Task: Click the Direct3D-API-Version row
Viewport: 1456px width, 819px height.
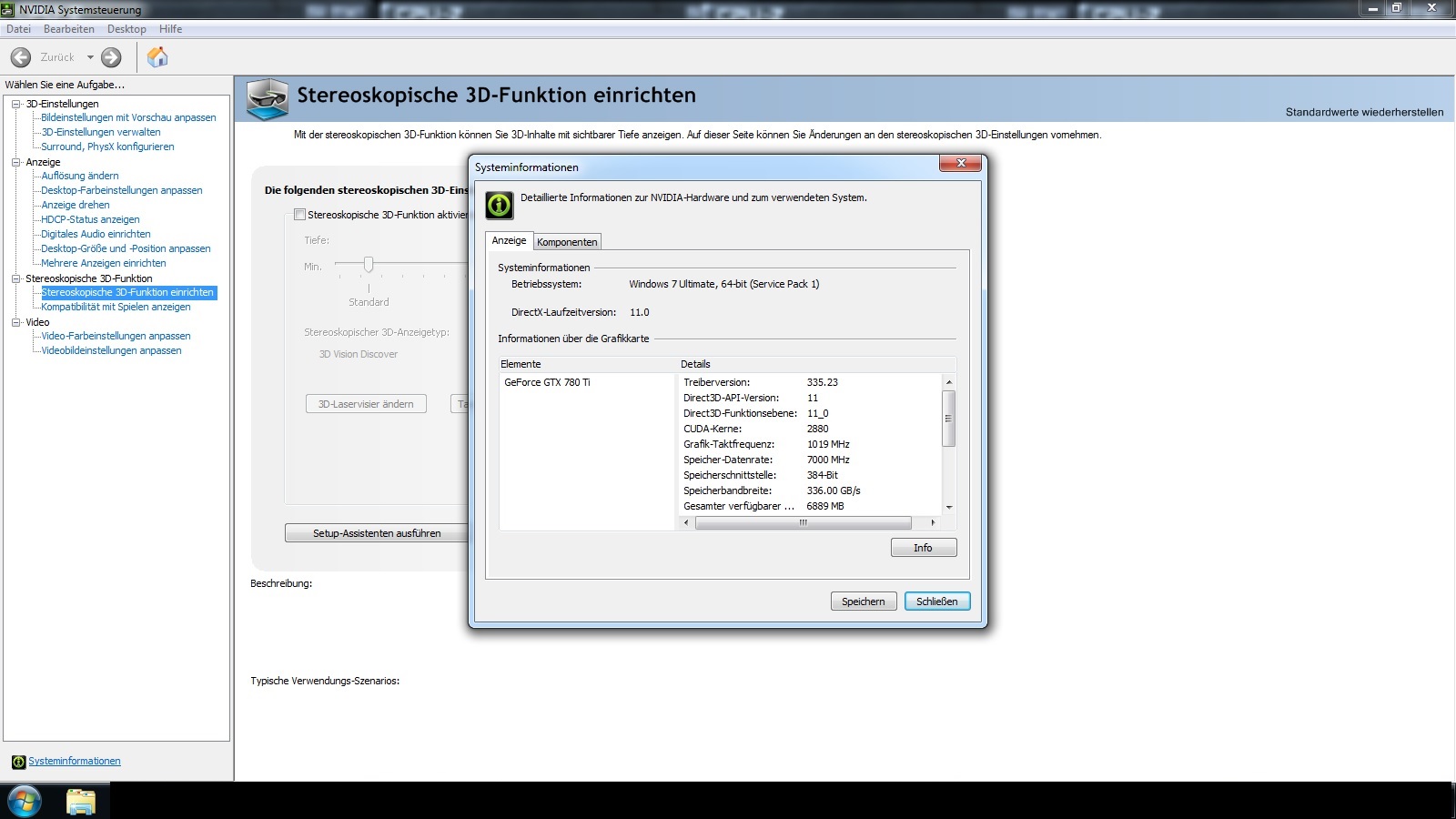Action: tap(810, 398)
